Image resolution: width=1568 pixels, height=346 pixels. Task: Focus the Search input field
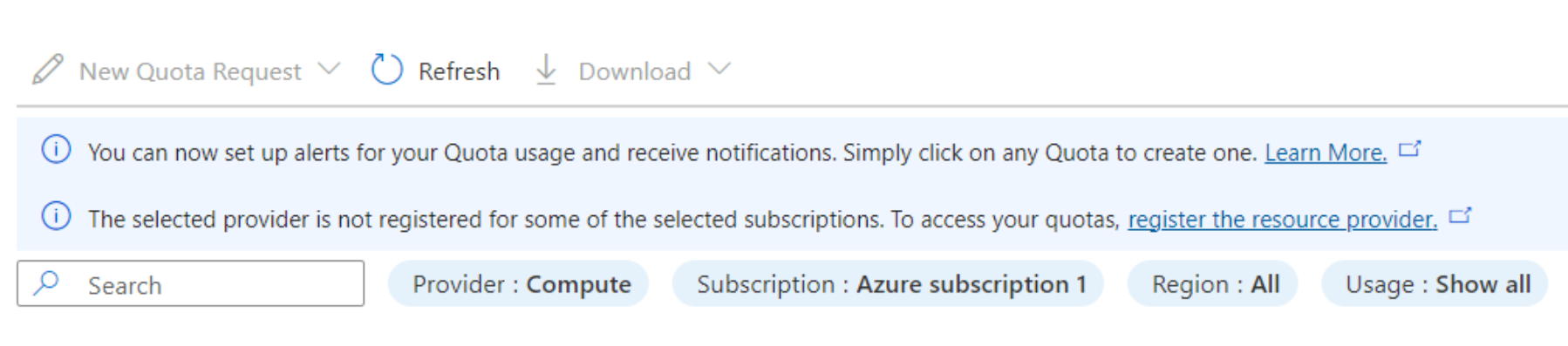coord(191,283)
